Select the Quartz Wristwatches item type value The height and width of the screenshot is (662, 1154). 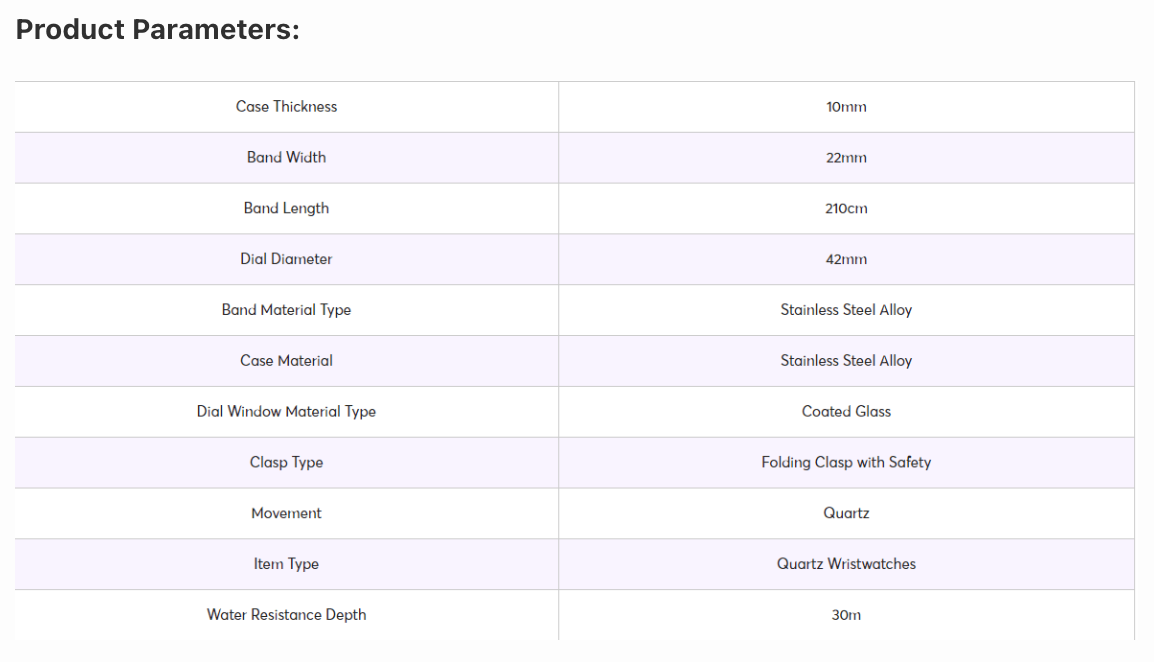[846, 564]
